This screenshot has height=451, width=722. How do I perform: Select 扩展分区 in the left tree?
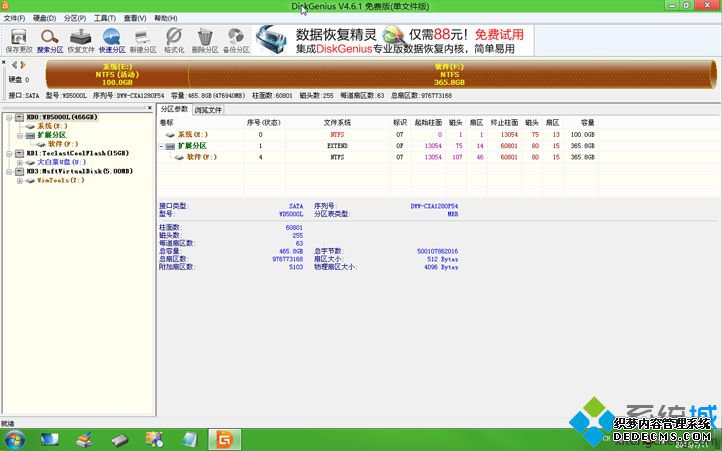point(52,135)
